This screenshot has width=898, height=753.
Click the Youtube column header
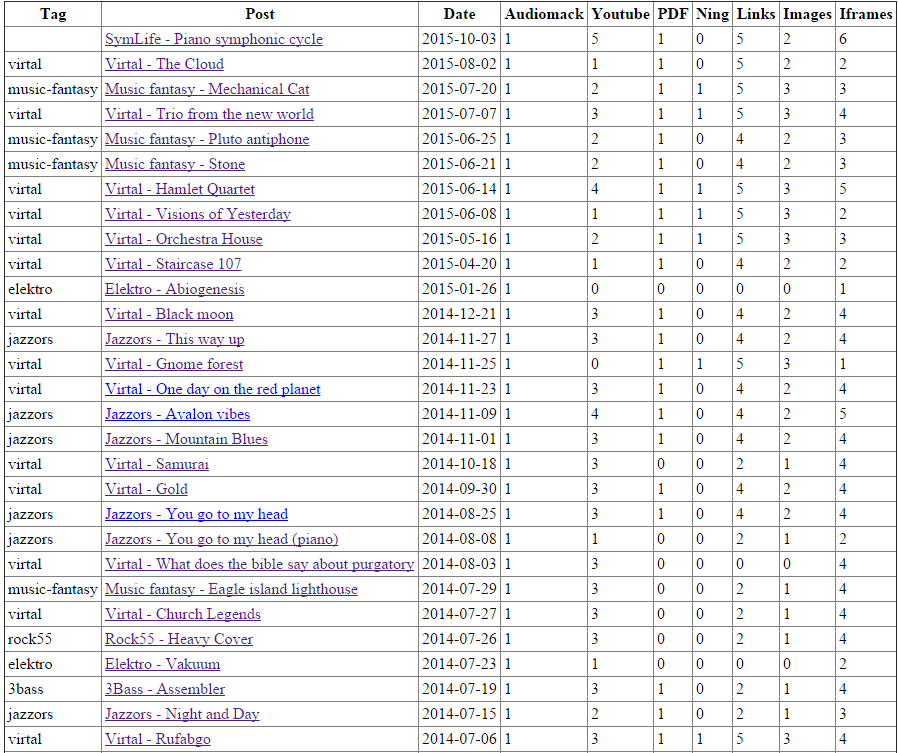tap(620, 14)
